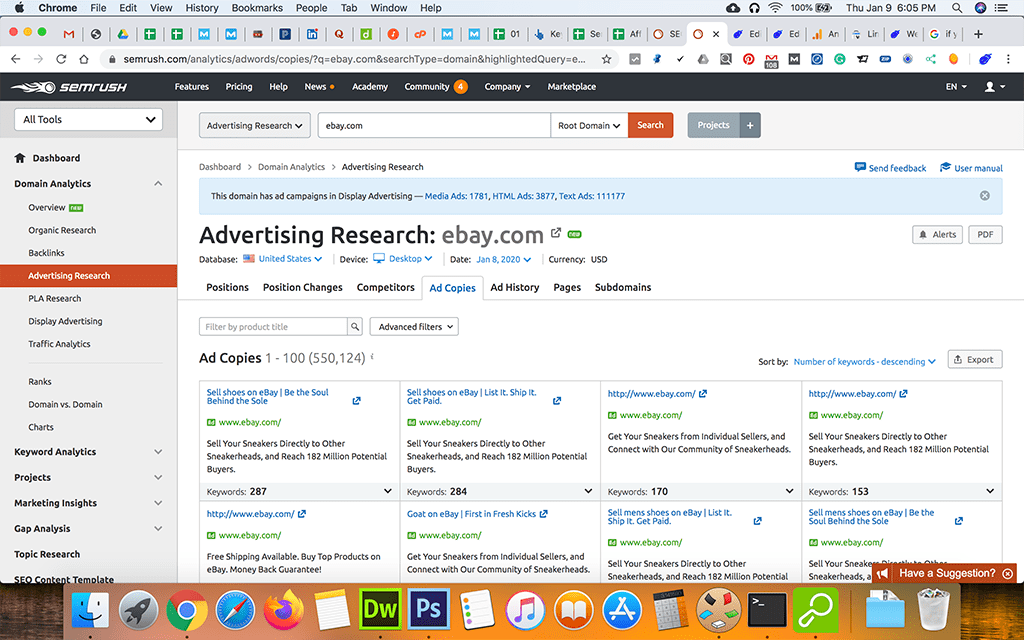Screen dimensions: 1024x640
Task: Select Organic Research in sidebar
Action: [x=62, y=230]
